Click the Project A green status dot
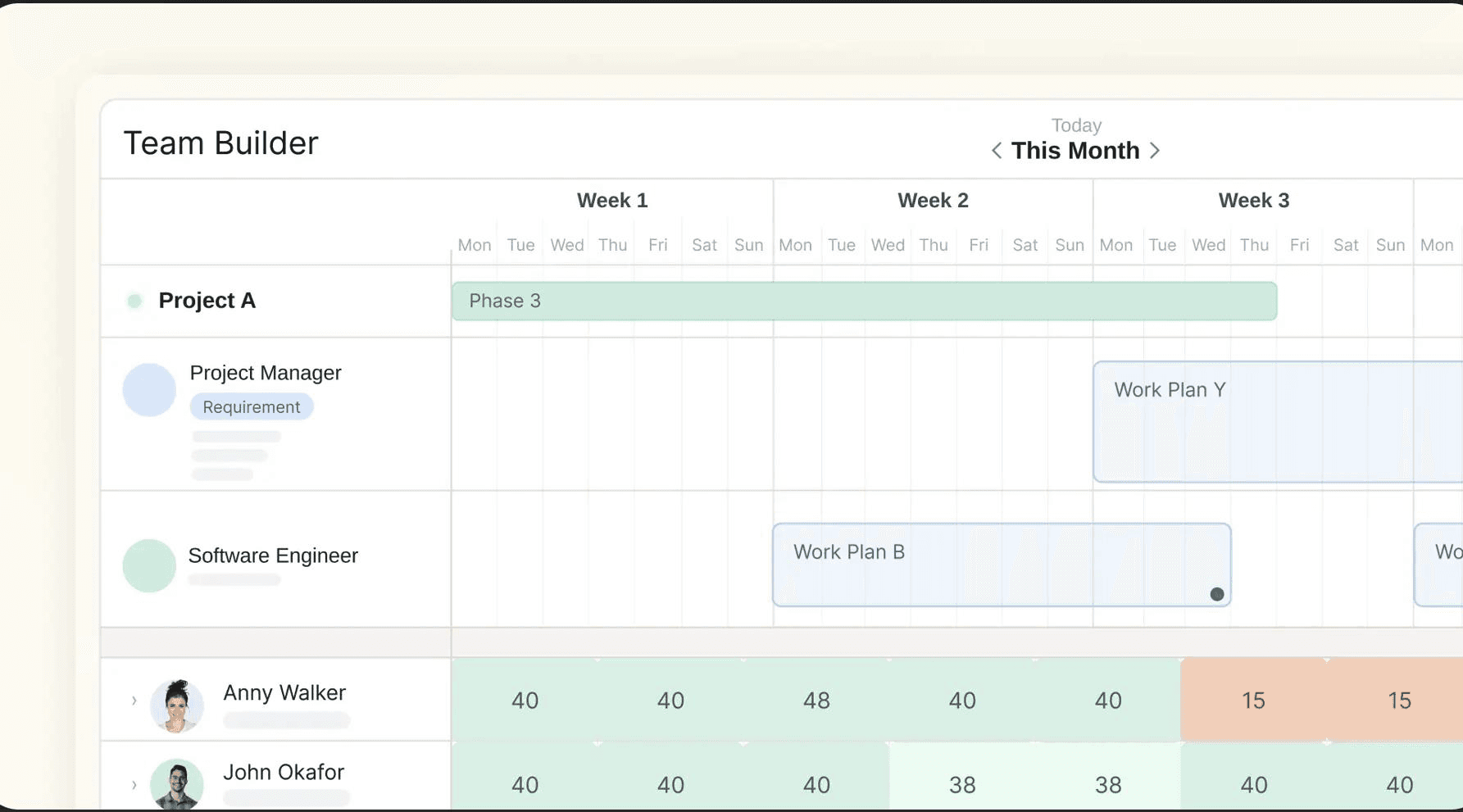The image size is (1463, 812). (x=134, y=301)
